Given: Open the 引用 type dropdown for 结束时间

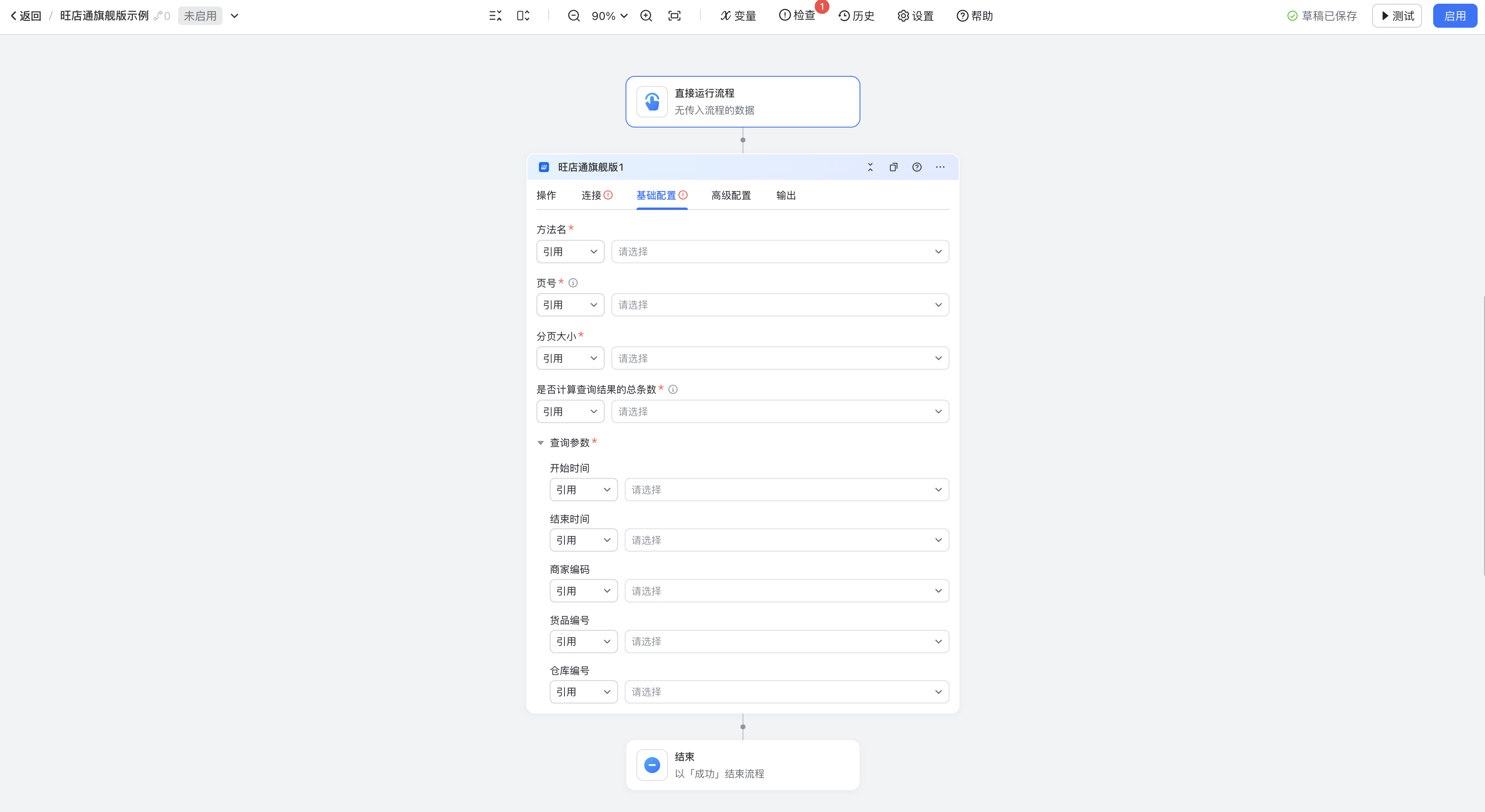Looking at the screenshot, I should pyautogui.click(x=583, y=540).
